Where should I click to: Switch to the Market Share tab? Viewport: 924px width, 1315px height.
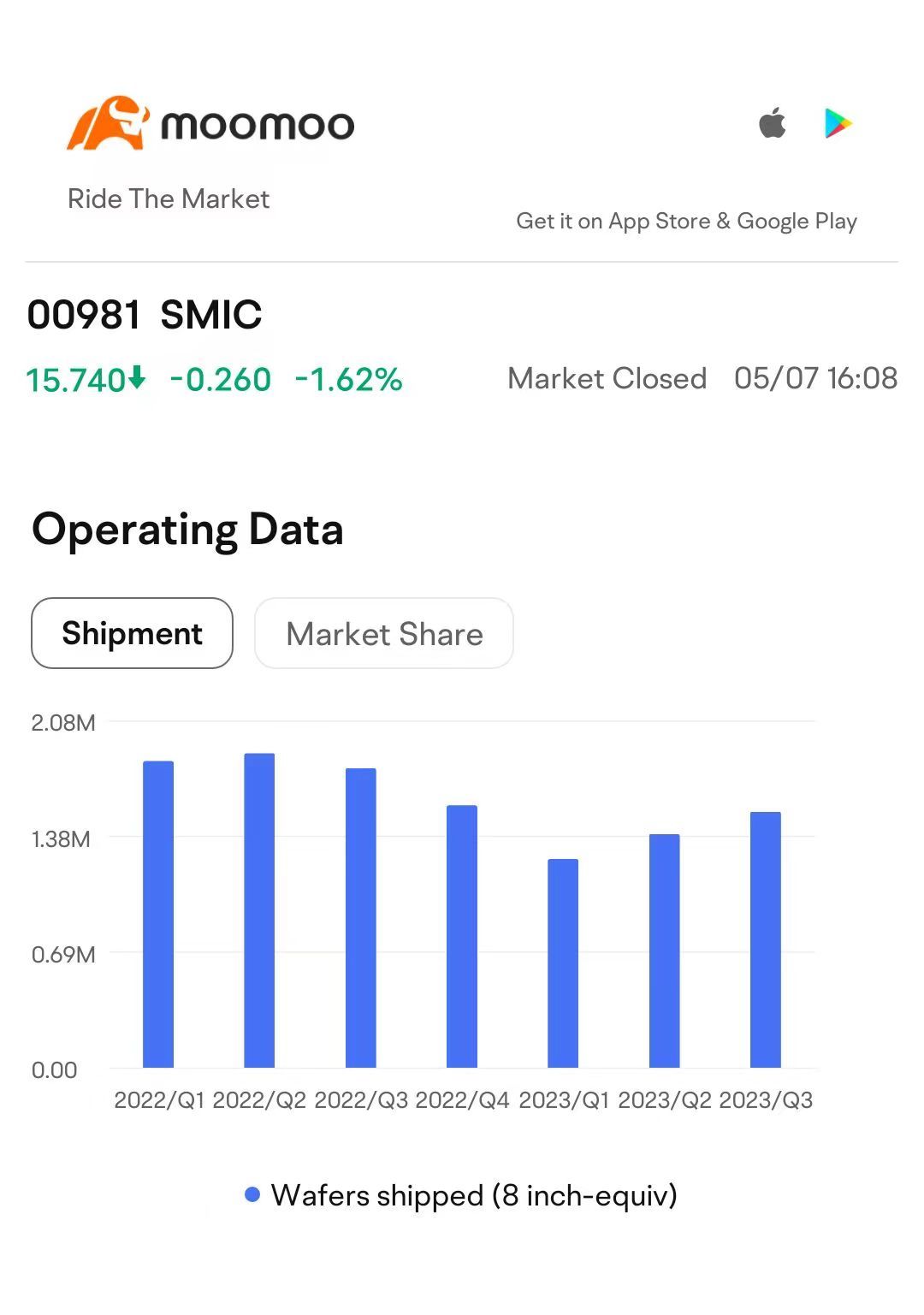tap(384, 633)
